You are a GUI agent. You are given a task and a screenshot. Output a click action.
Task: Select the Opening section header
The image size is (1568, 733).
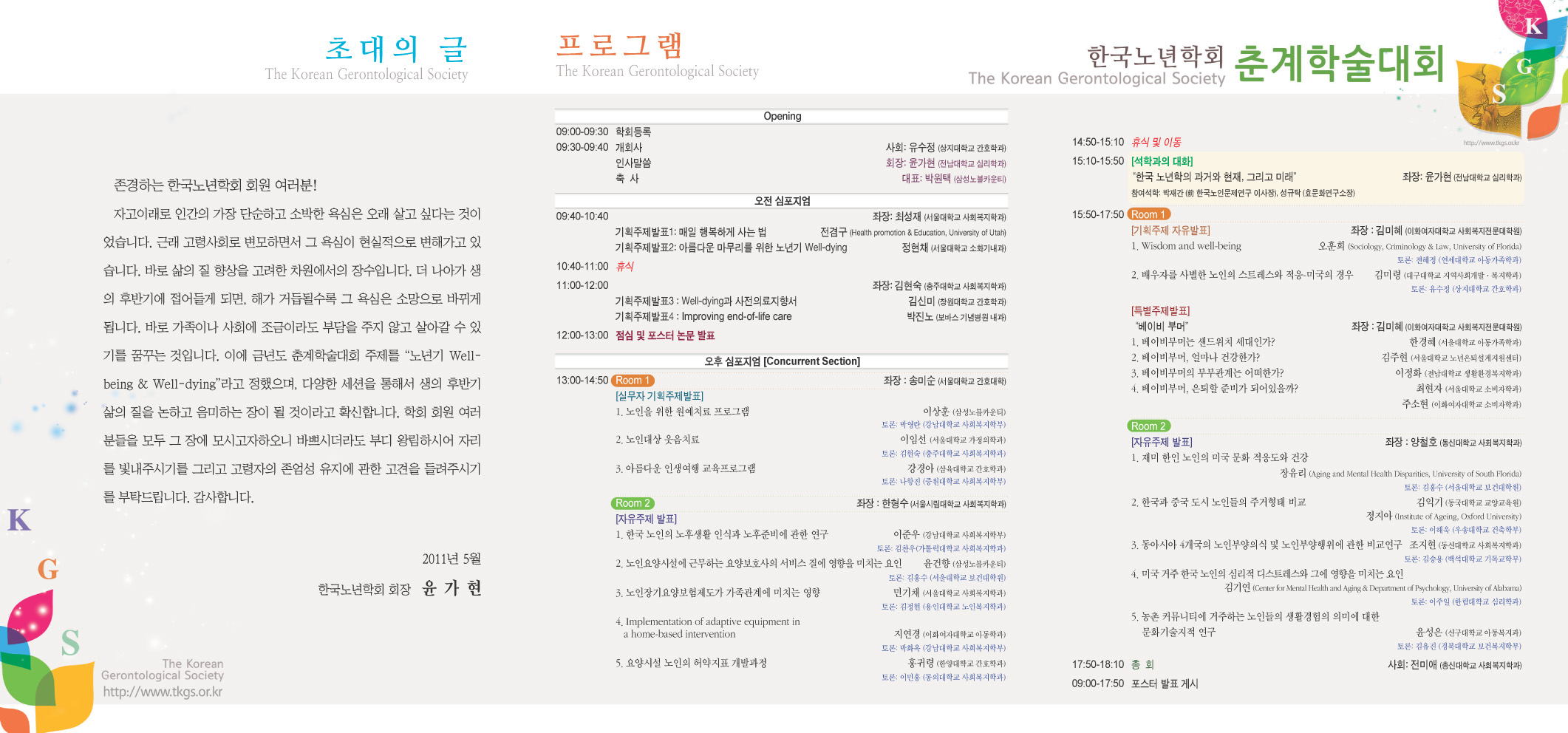pyautogui.click(x=782, y=116)
